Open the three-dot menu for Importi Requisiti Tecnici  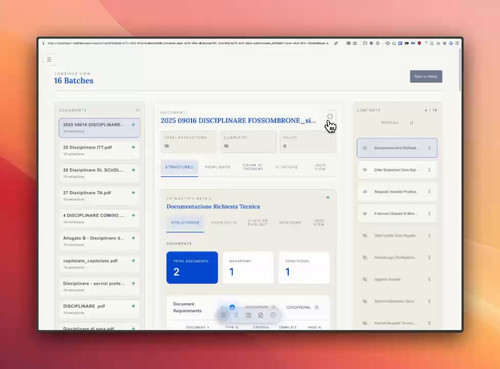click(429, 323)
